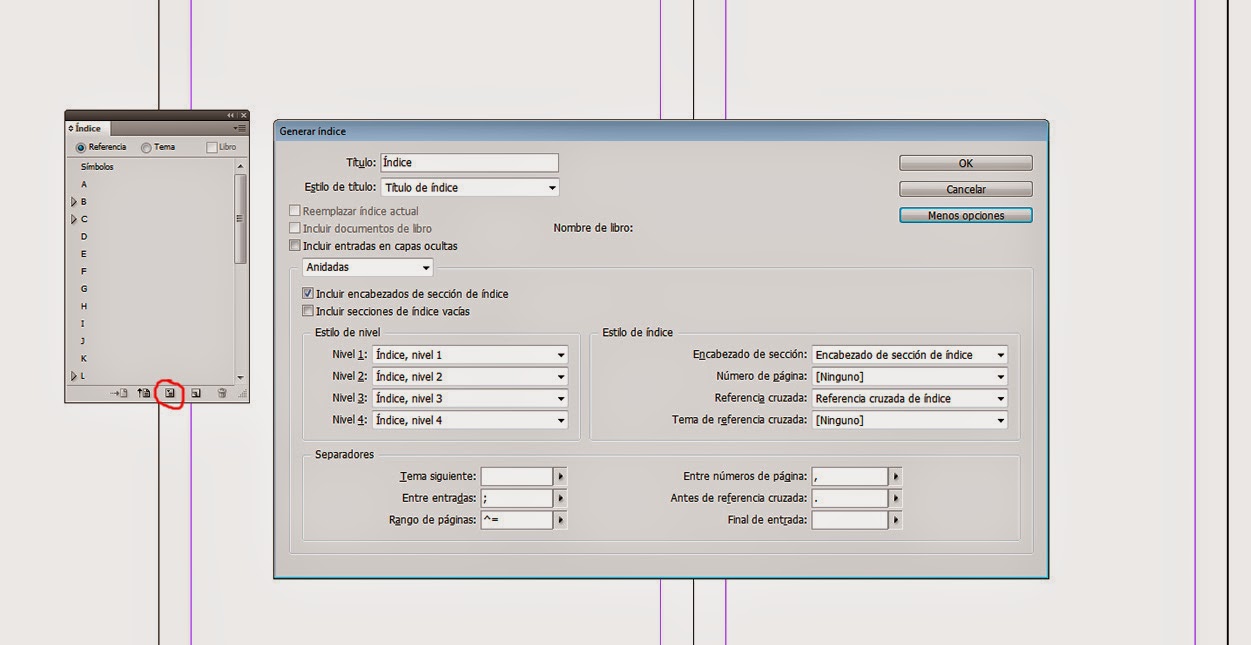Screen dimensions: 1251x645
Task: Click the Título text field
Action: coord(470,162)
